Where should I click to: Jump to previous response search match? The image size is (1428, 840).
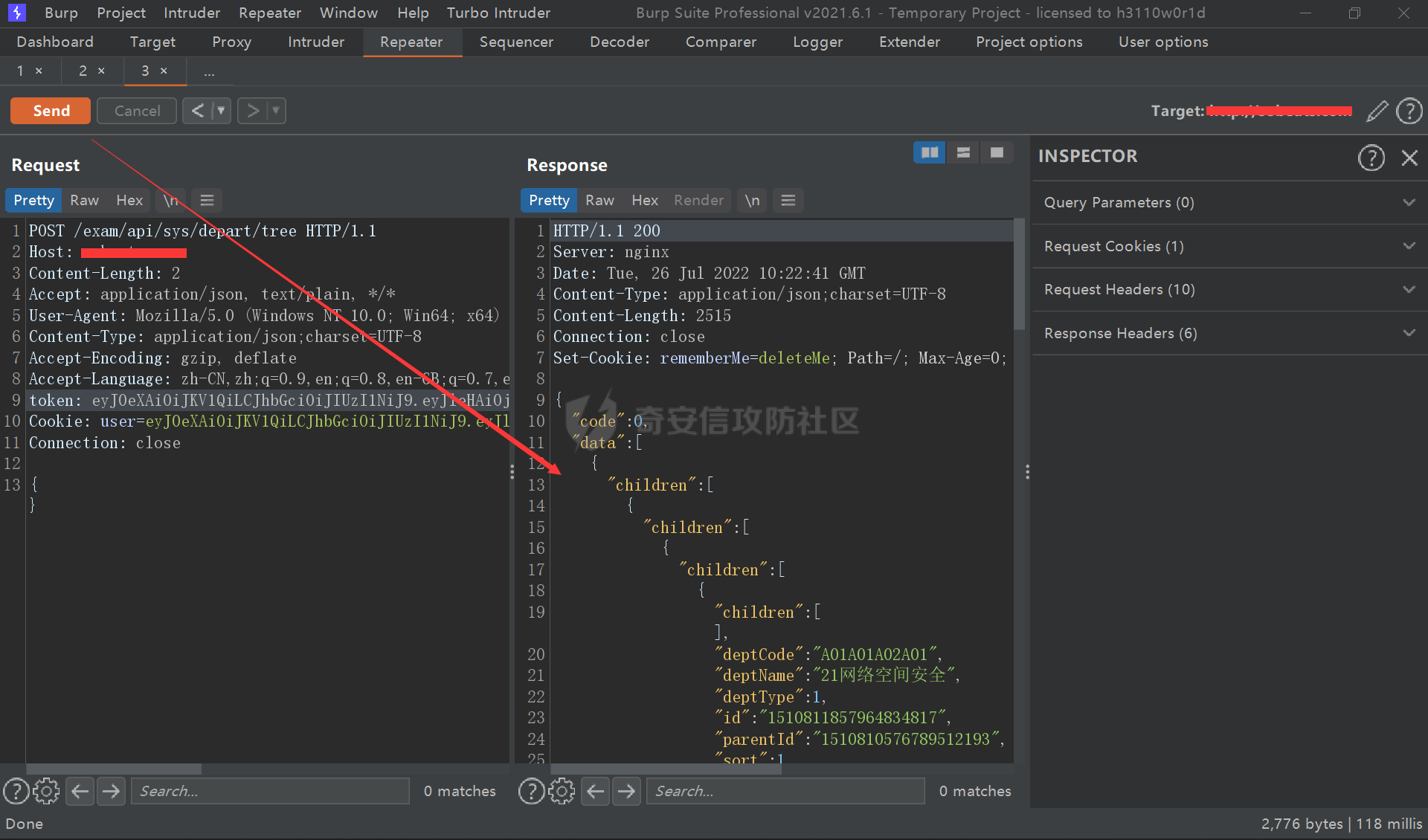[x=595, y=791]
